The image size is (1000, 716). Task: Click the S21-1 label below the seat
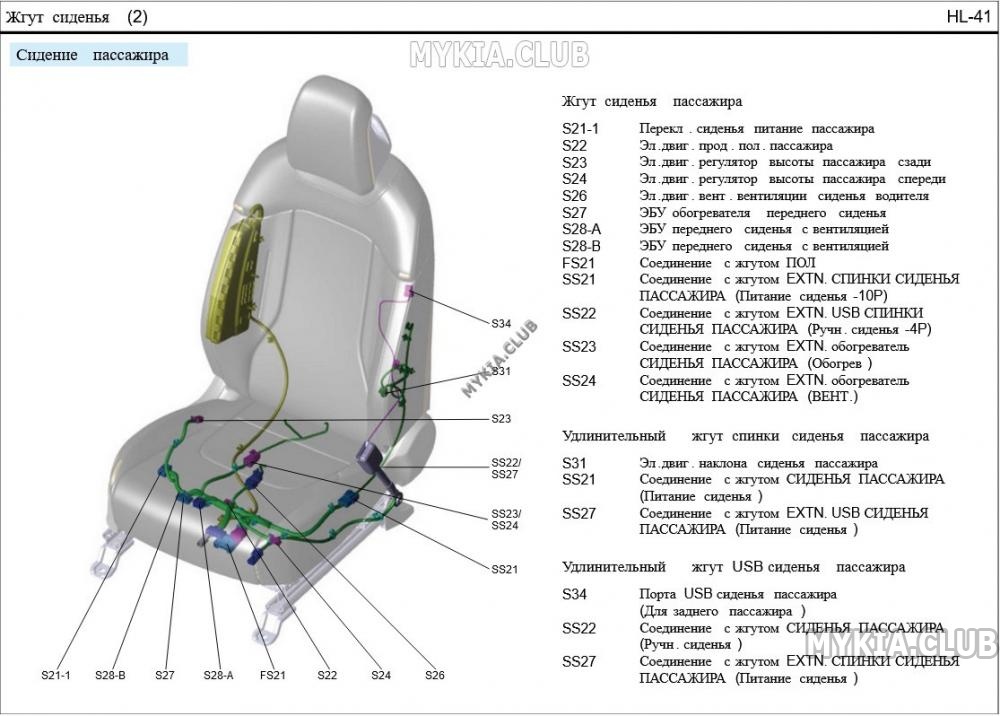click(x=56, y=675)
